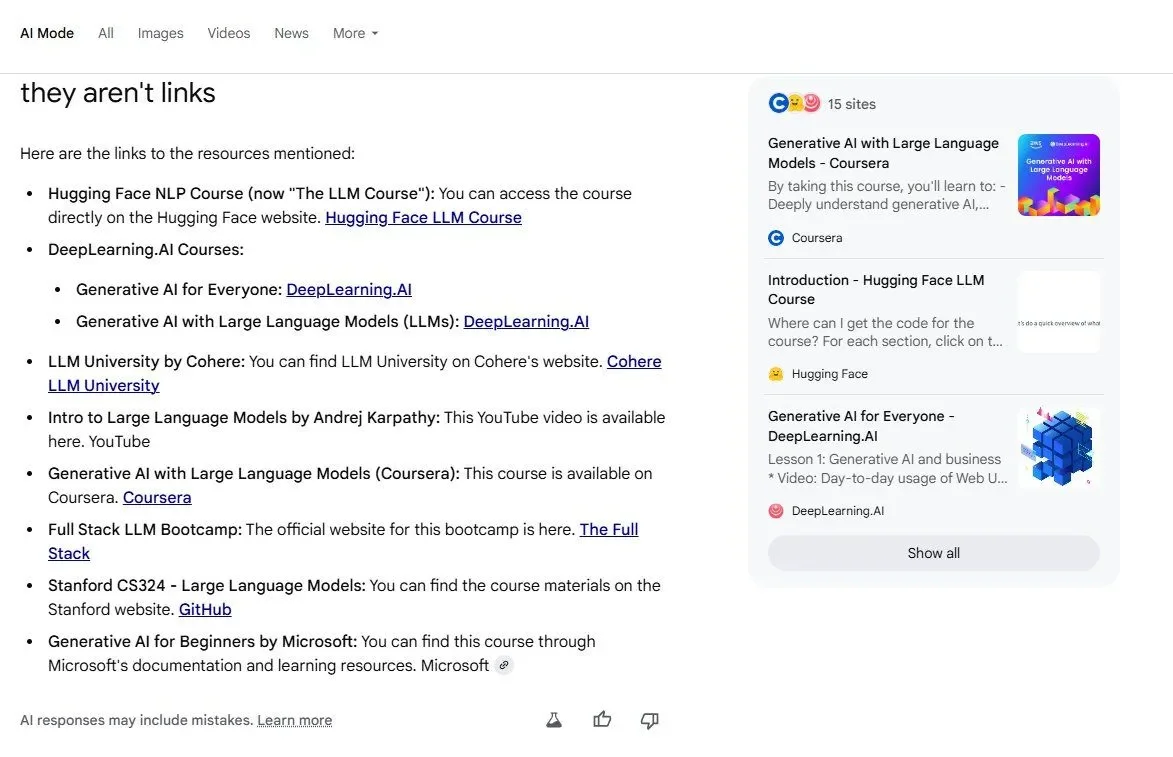Click the DeepLearning.AI source logo icon
The height and width of the screenshot is (757, 1173).
tap(776, 511)
